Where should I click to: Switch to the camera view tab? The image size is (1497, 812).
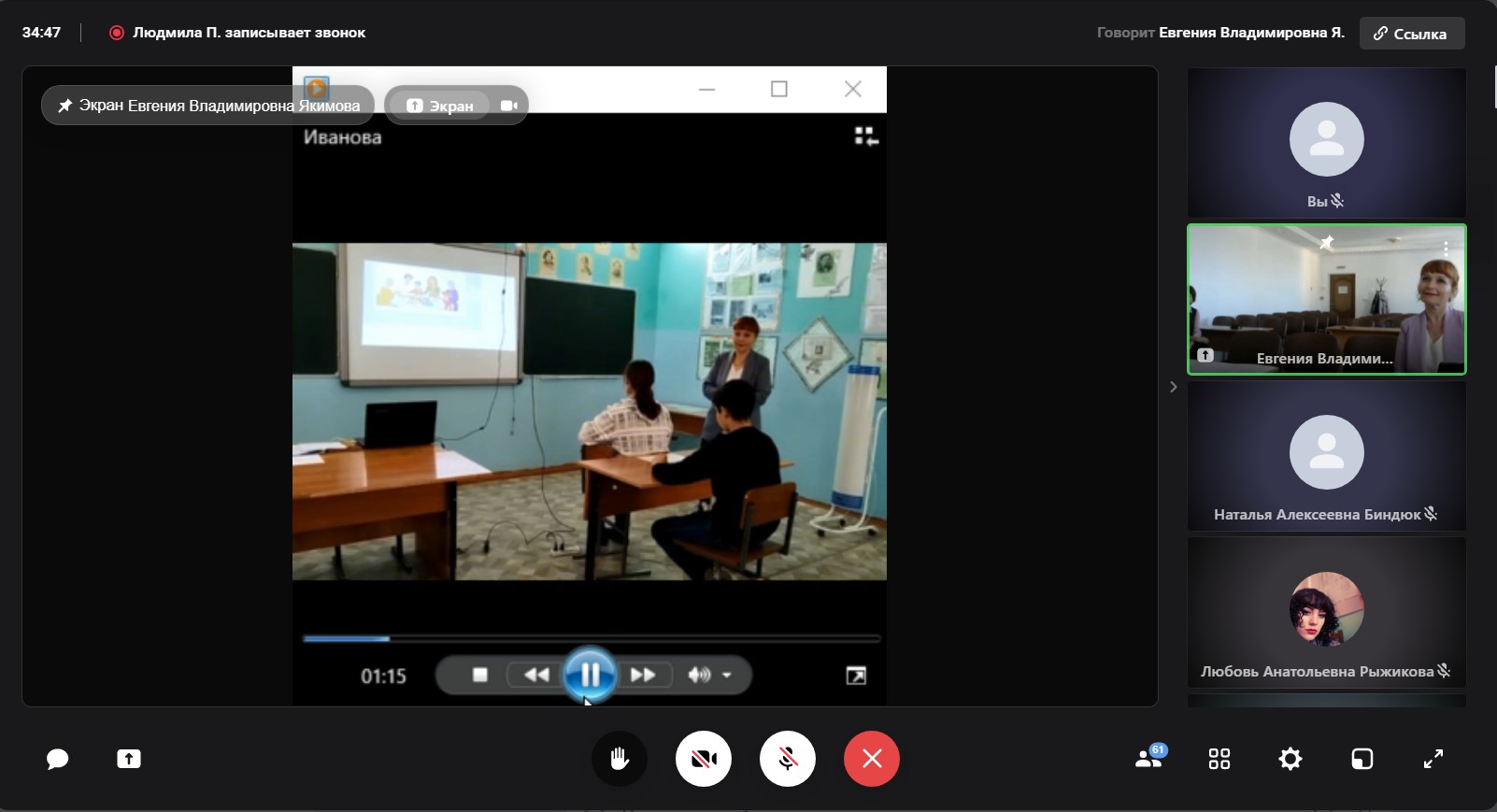tap(509, 106)
